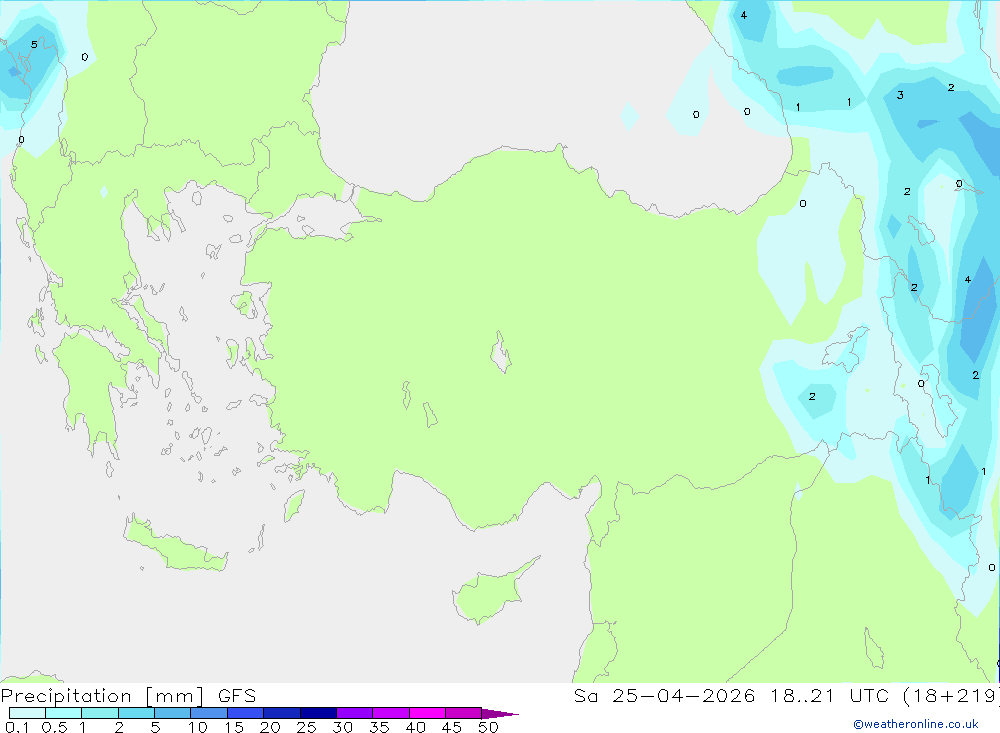The width and height of the screenshot is (1000, 733).
Task: Click the 30 to 35 mm purple legend box
Action: click(355, 713)
